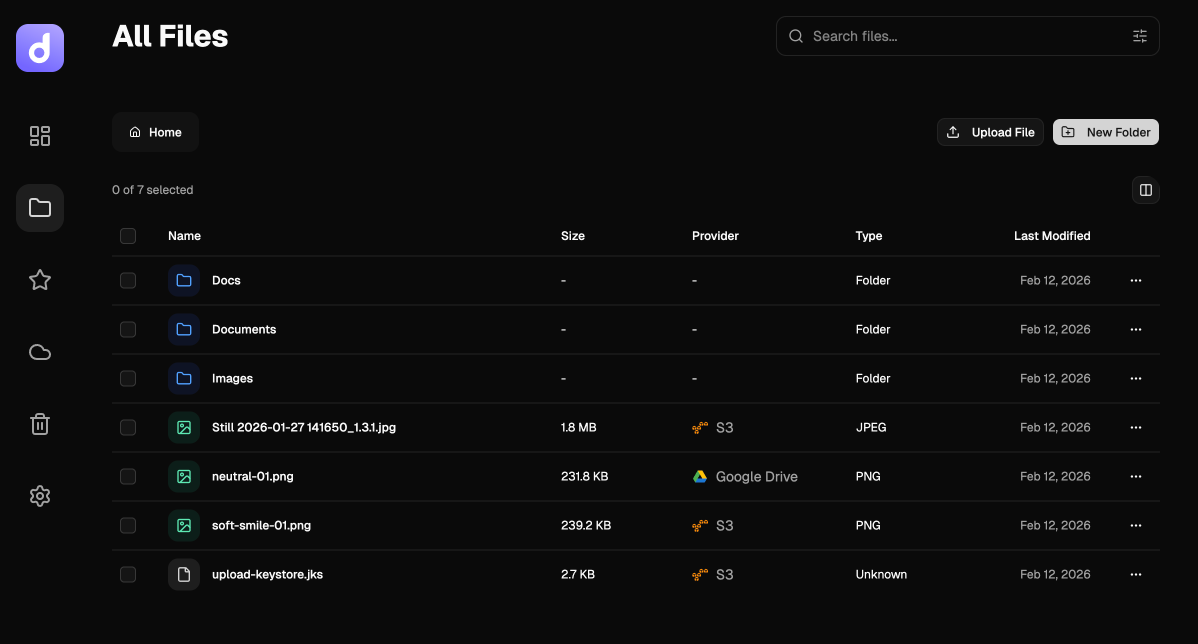Open the dashboard grid view in the sidebar

[40, 136]
